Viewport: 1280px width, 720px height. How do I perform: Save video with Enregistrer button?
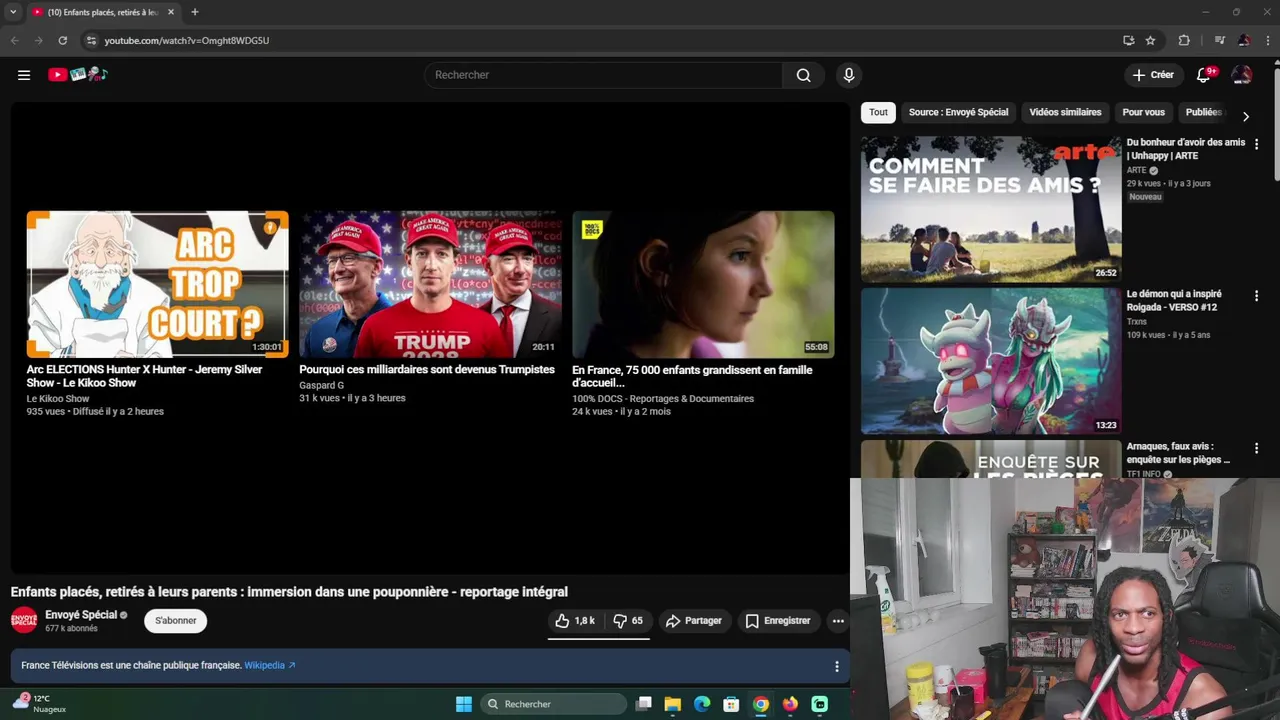tap(778, 621)
